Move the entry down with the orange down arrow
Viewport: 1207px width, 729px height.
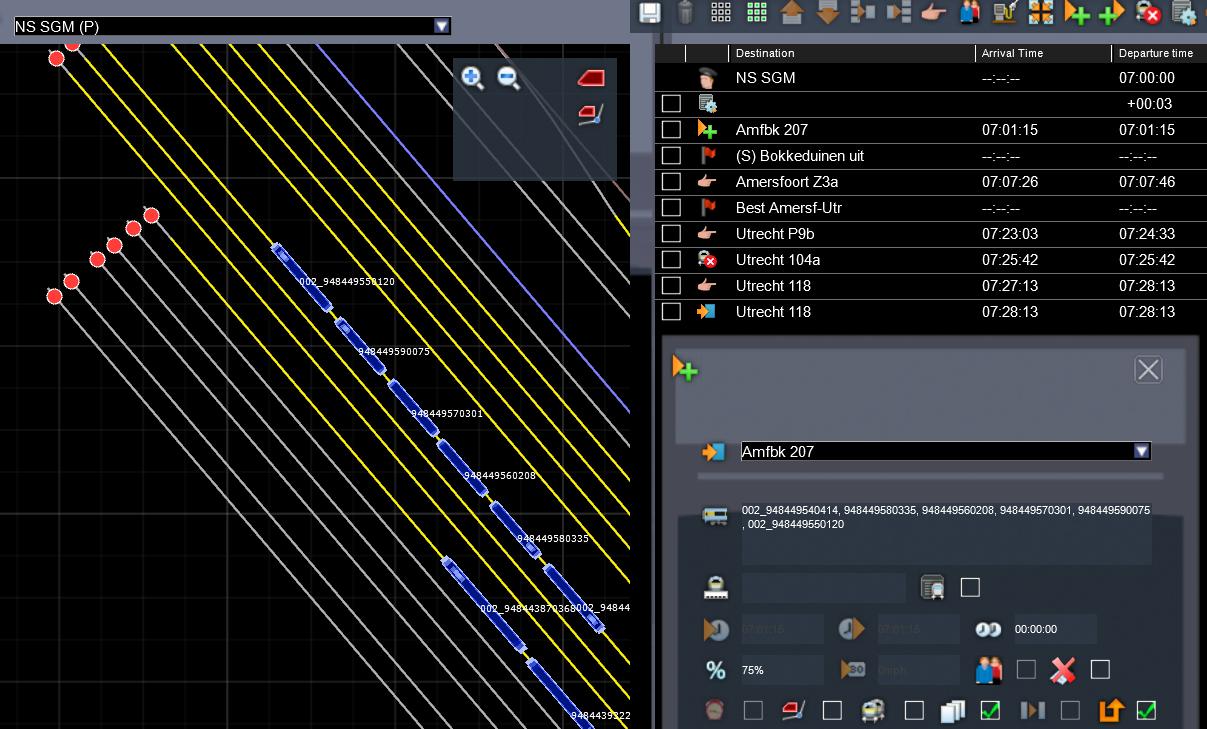(827, 12)
